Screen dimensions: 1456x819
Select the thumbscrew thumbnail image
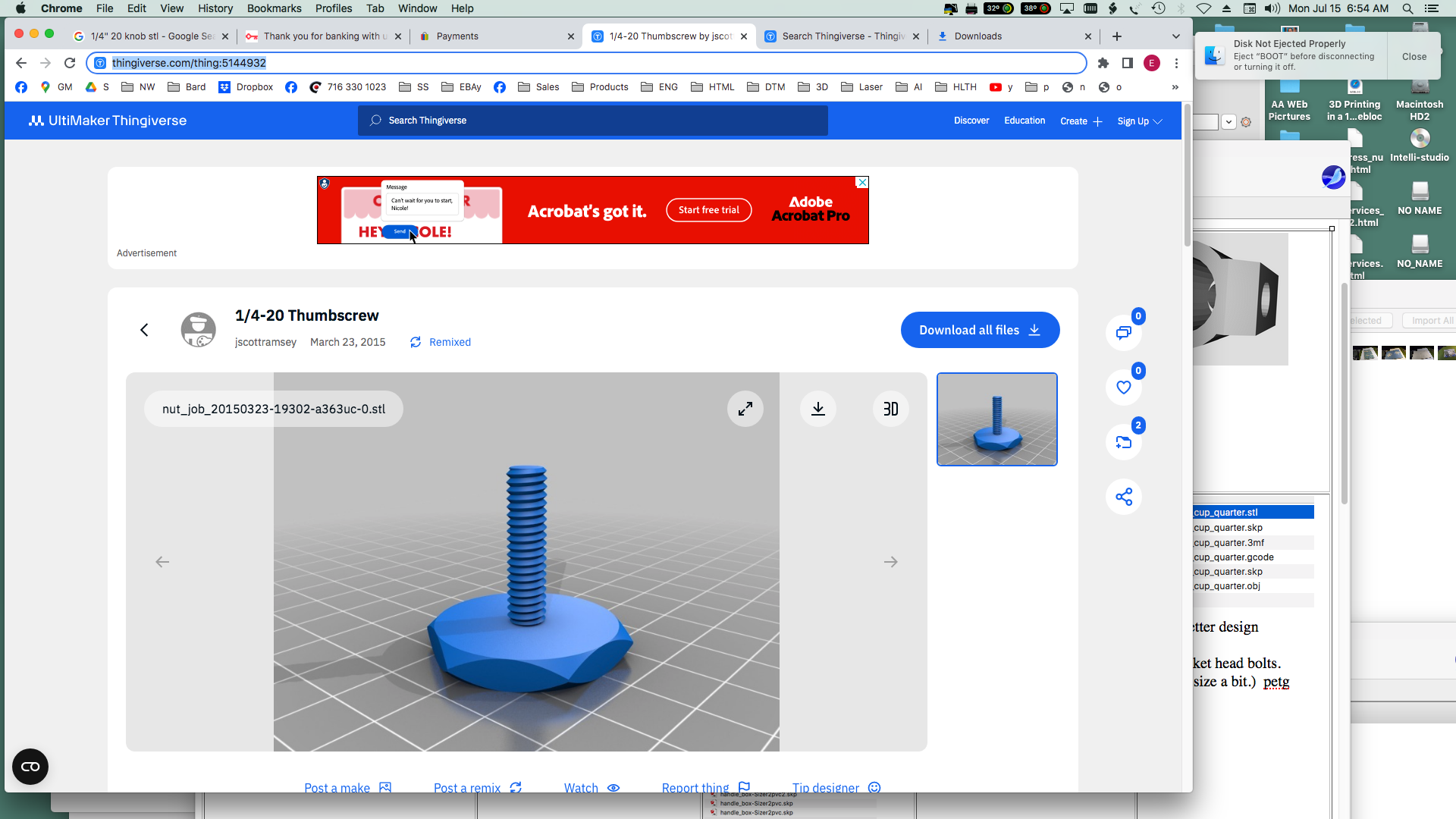[x=996, y=419]
